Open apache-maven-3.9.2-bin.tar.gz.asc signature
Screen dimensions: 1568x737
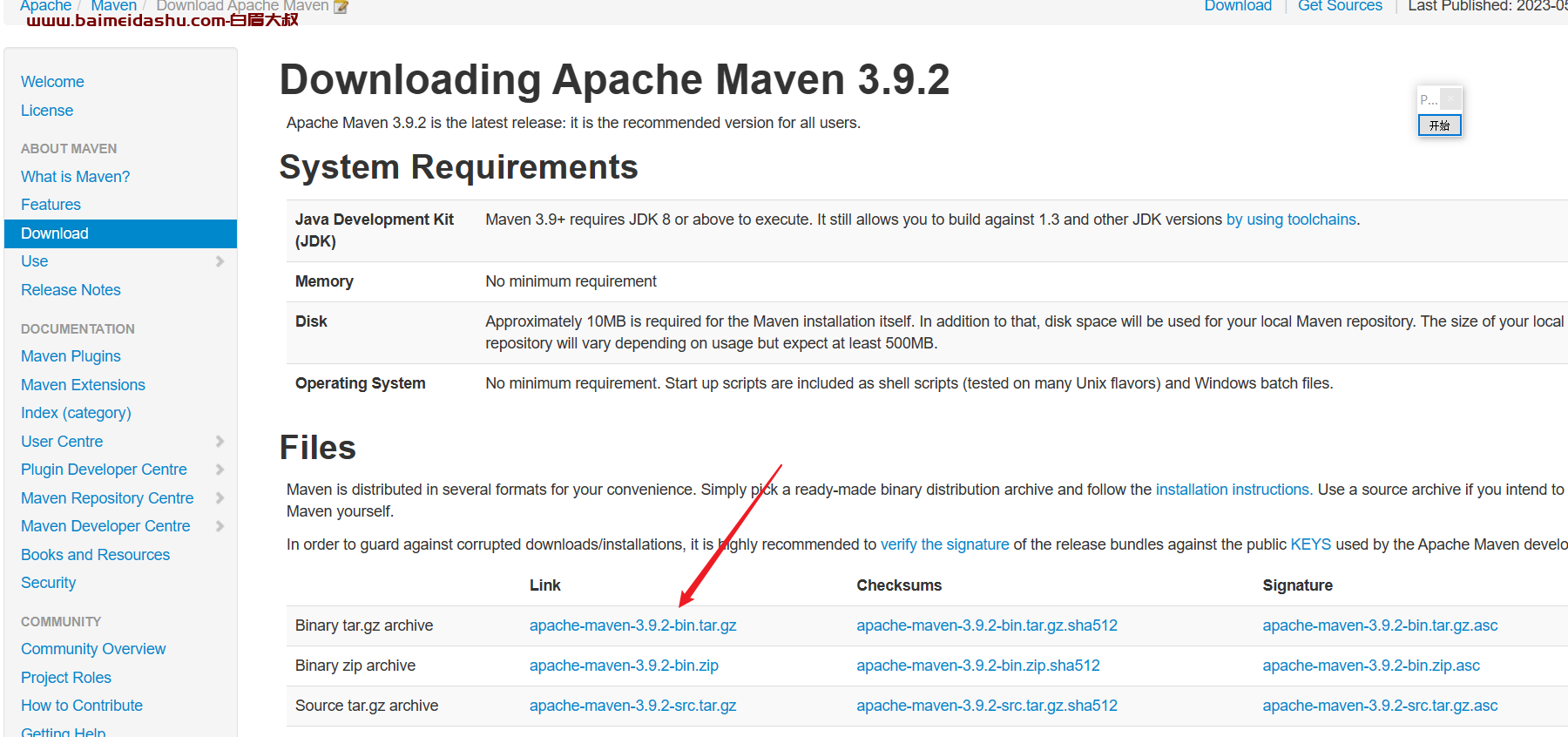point(1380,625)
